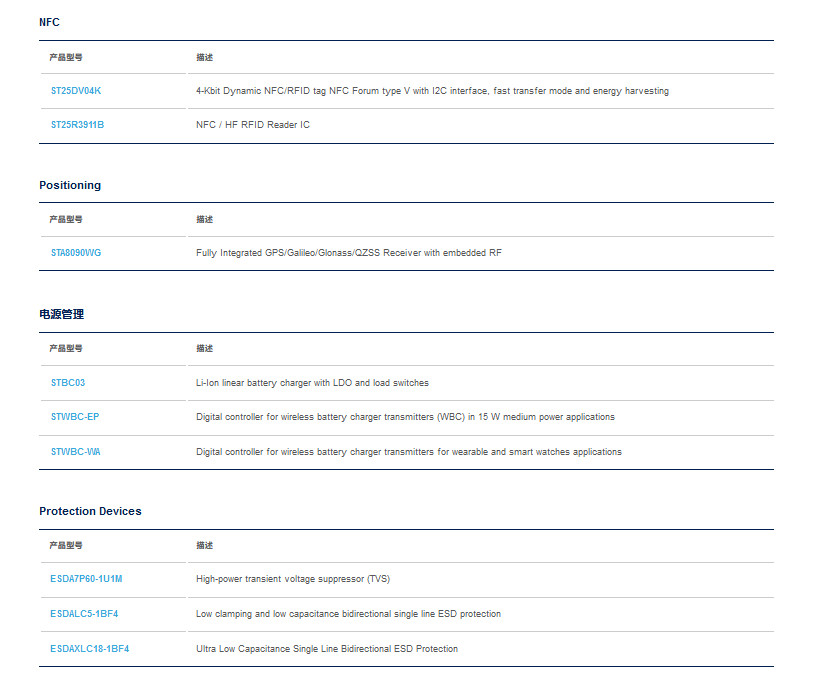Click the High-power transient voltage suppressor description
This screenshot has width=819, height=686.
(293, 579)
